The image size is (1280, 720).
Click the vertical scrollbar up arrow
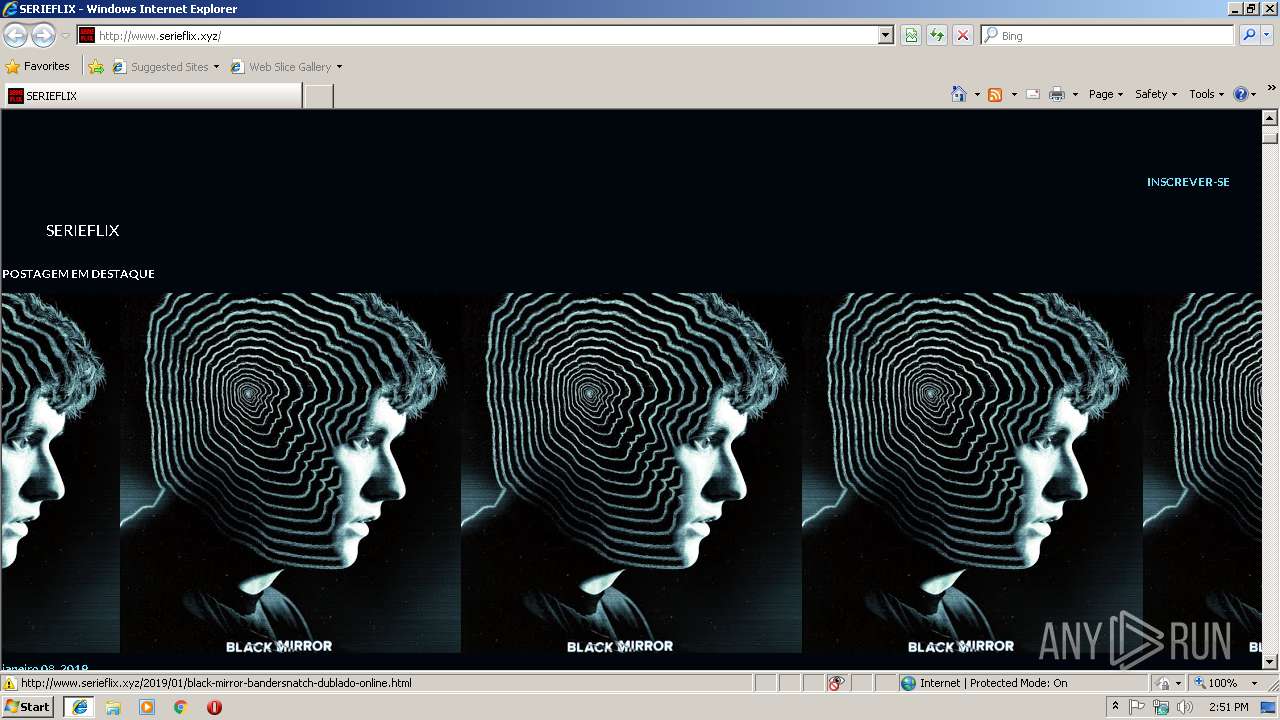1270,118
